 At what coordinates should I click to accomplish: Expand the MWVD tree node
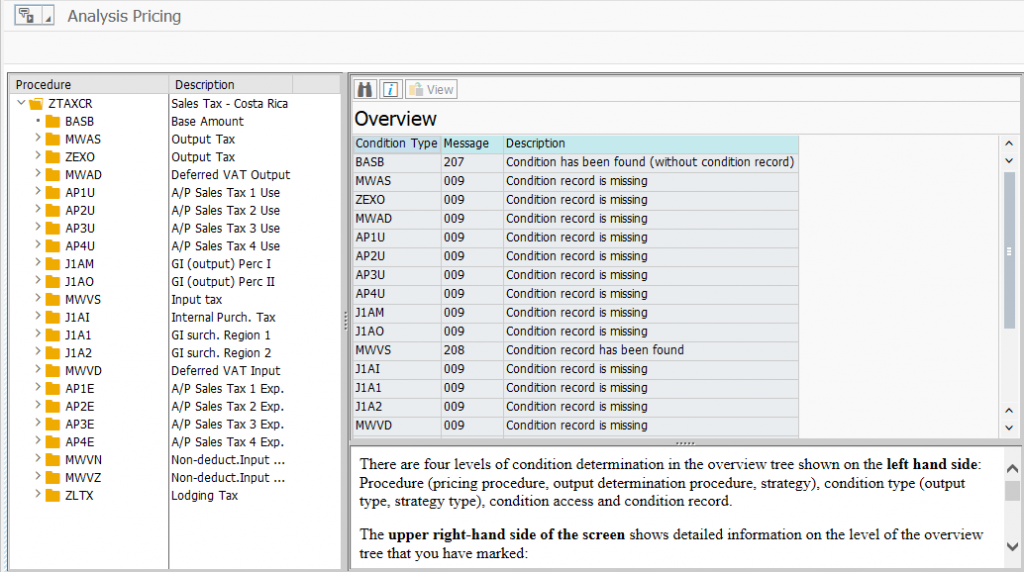tap(38, 370)
